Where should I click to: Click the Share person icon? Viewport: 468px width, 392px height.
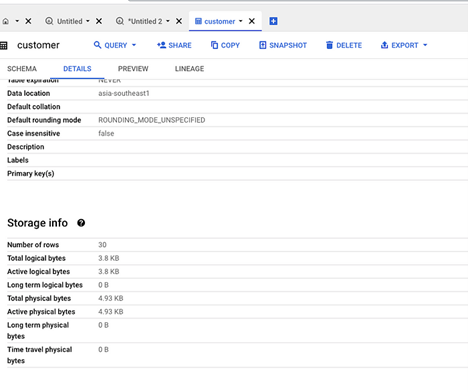click(x=161, y=45)
